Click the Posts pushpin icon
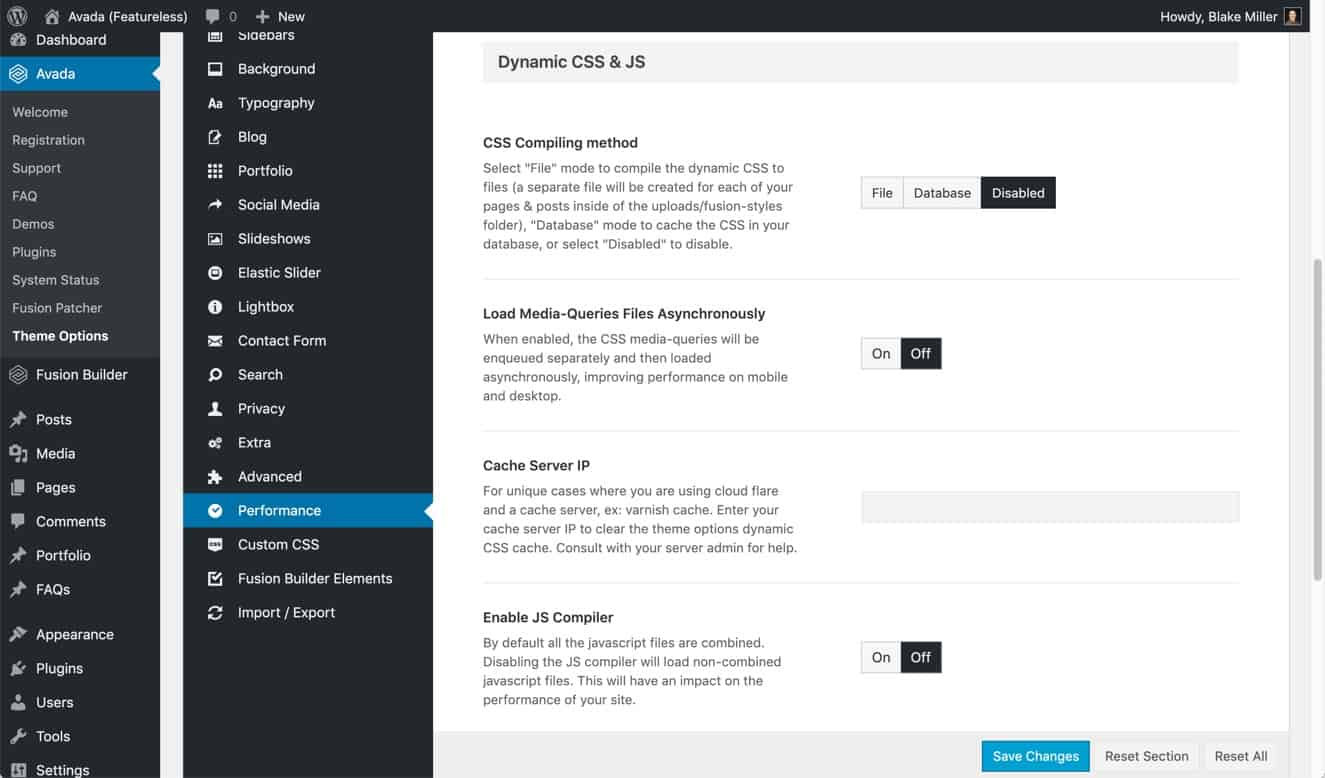 (x=18, y=420)
